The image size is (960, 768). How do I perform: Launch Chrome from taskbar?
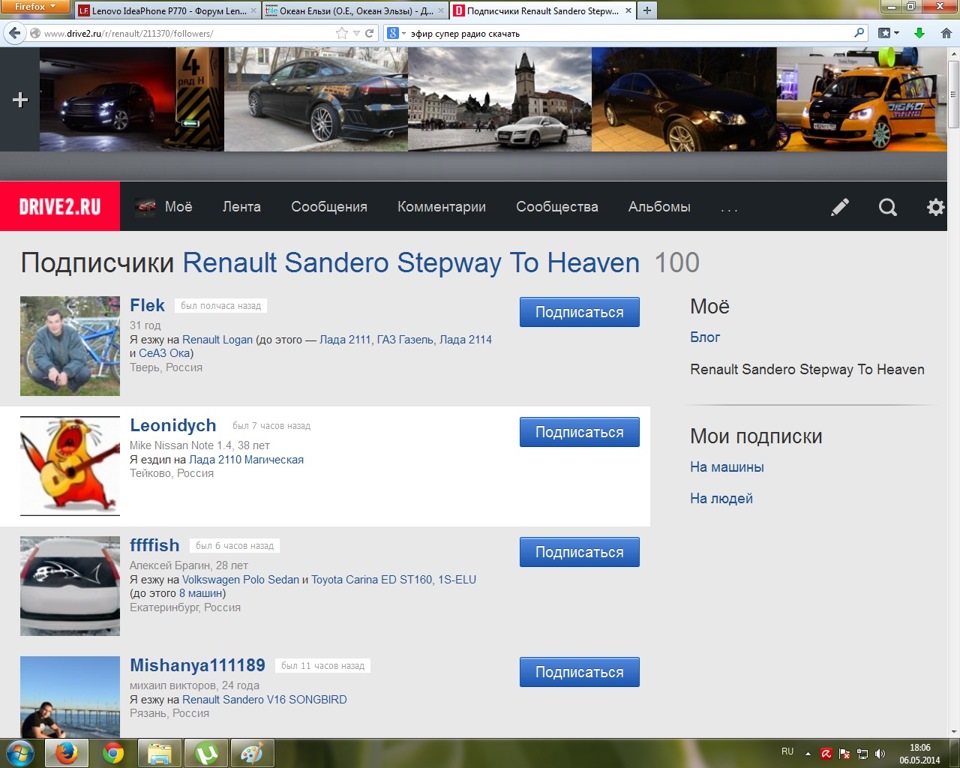coord(113,753)
